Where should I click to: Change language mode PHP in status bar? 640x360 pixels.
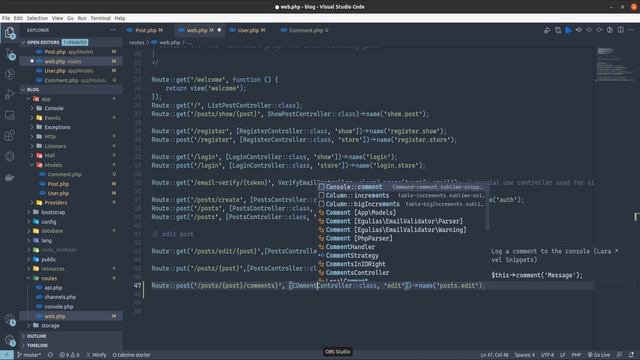click(576, 355)
